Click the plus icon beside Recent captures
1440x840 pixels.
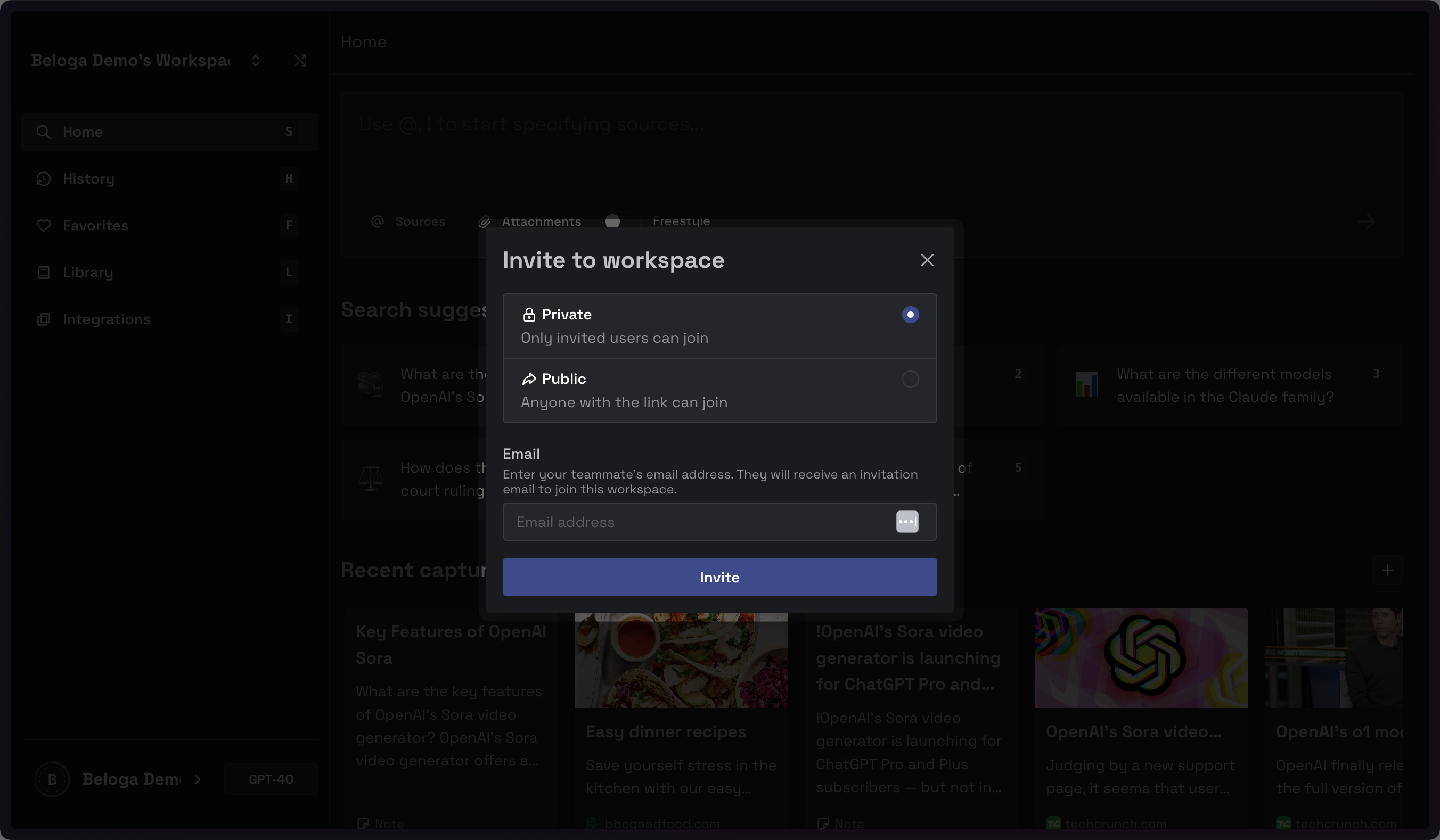pyautogui.click(x=1387, y=570)
